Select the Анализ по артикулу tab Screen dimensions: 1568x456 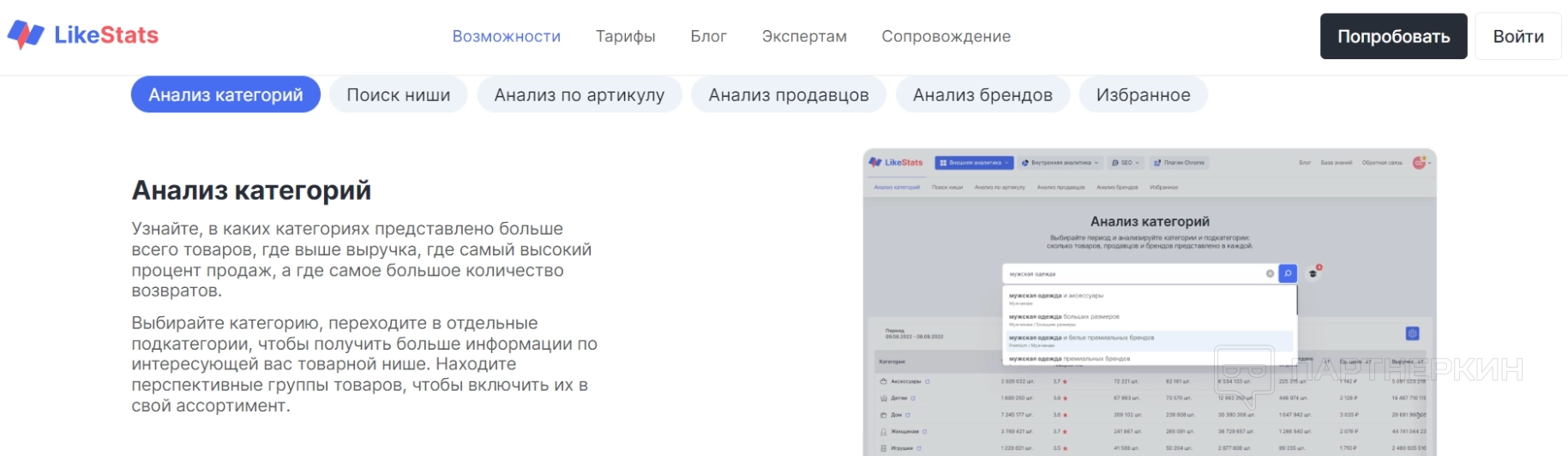point(579,95)
